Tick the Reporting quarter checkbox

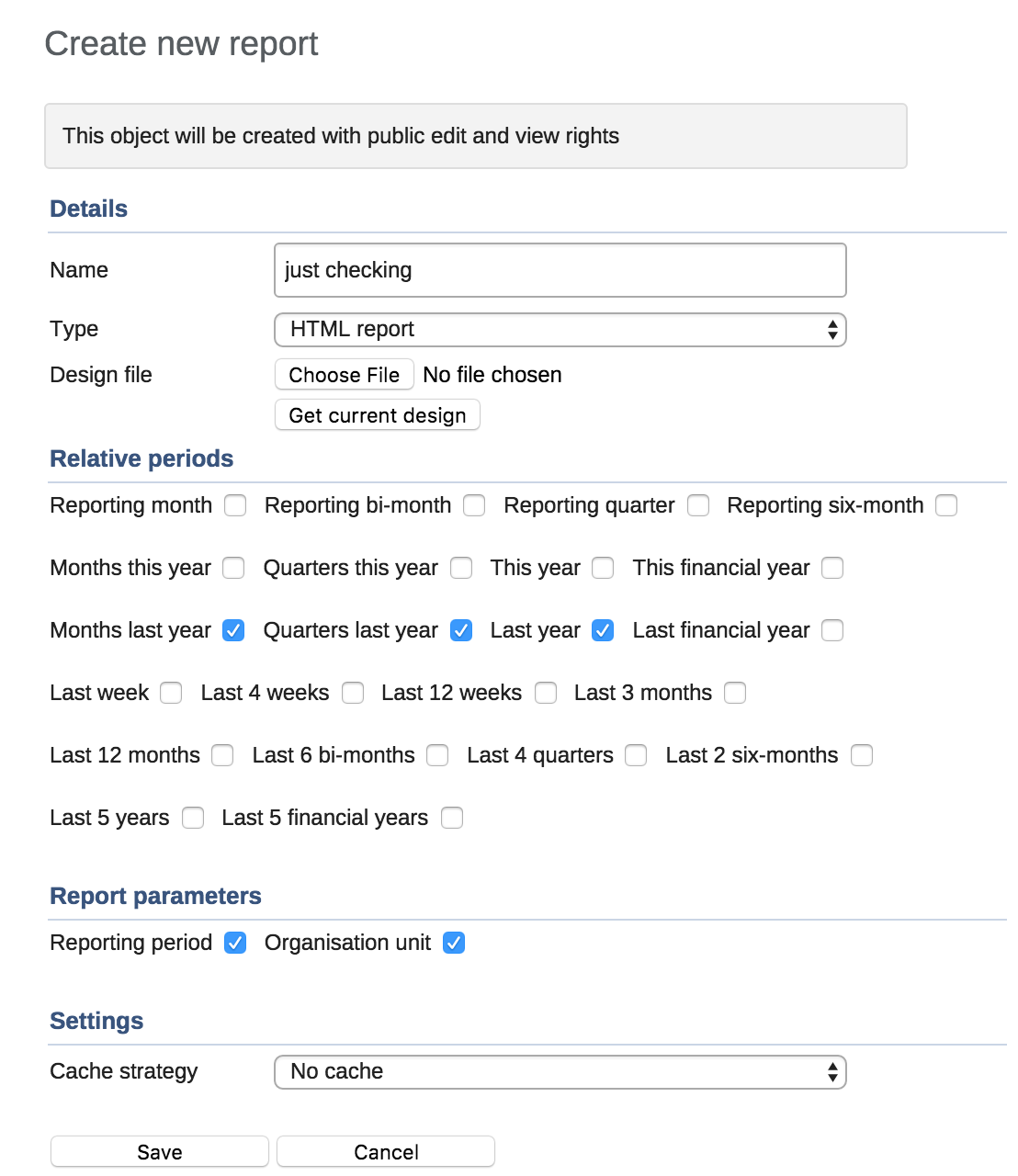[x=698, y=505]
